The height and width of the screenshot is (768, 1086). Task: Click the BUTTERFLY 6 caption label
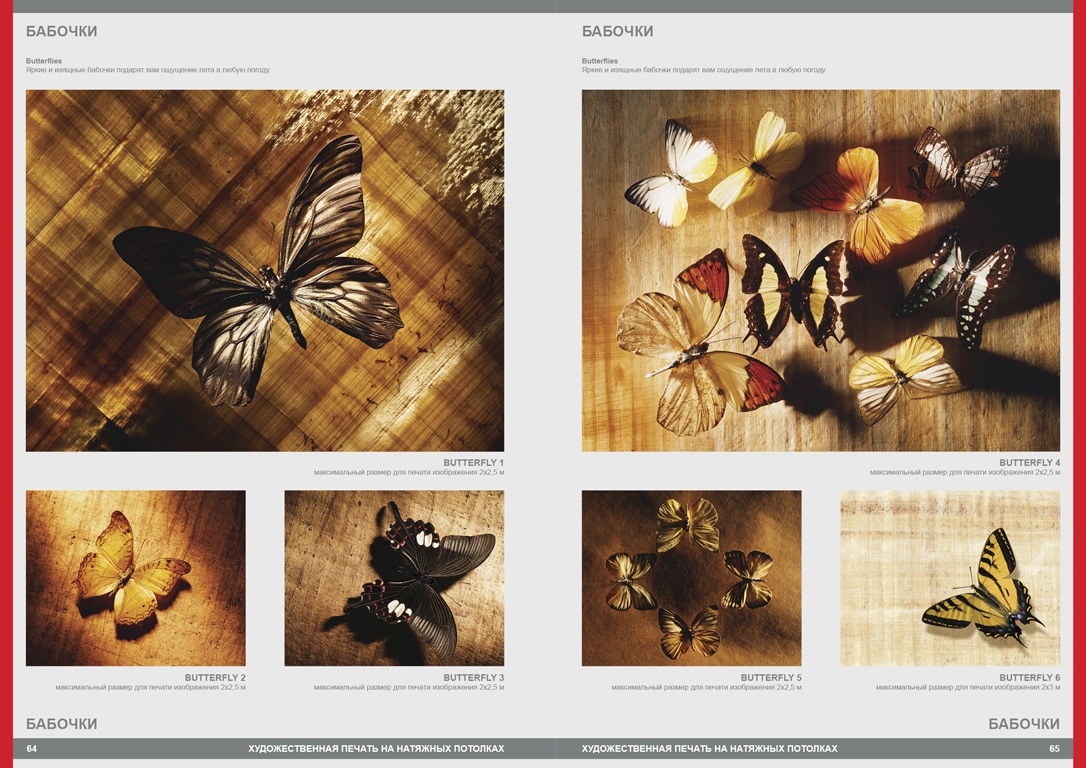click(x=1029, y=678)
